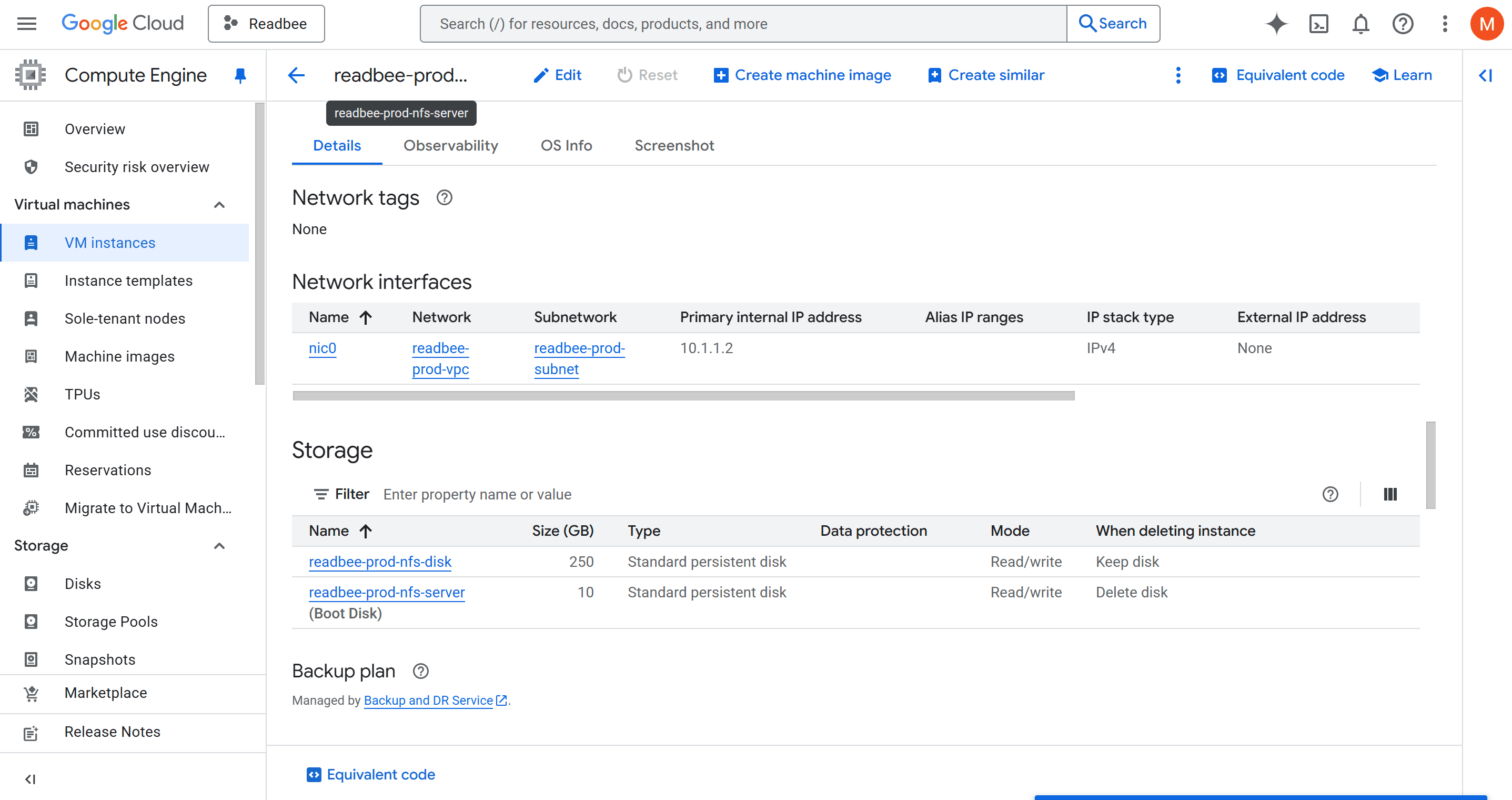Viewport: 1512px width, 800px height.
Task: Click Network tags help icon
Action: pos(445,198)
